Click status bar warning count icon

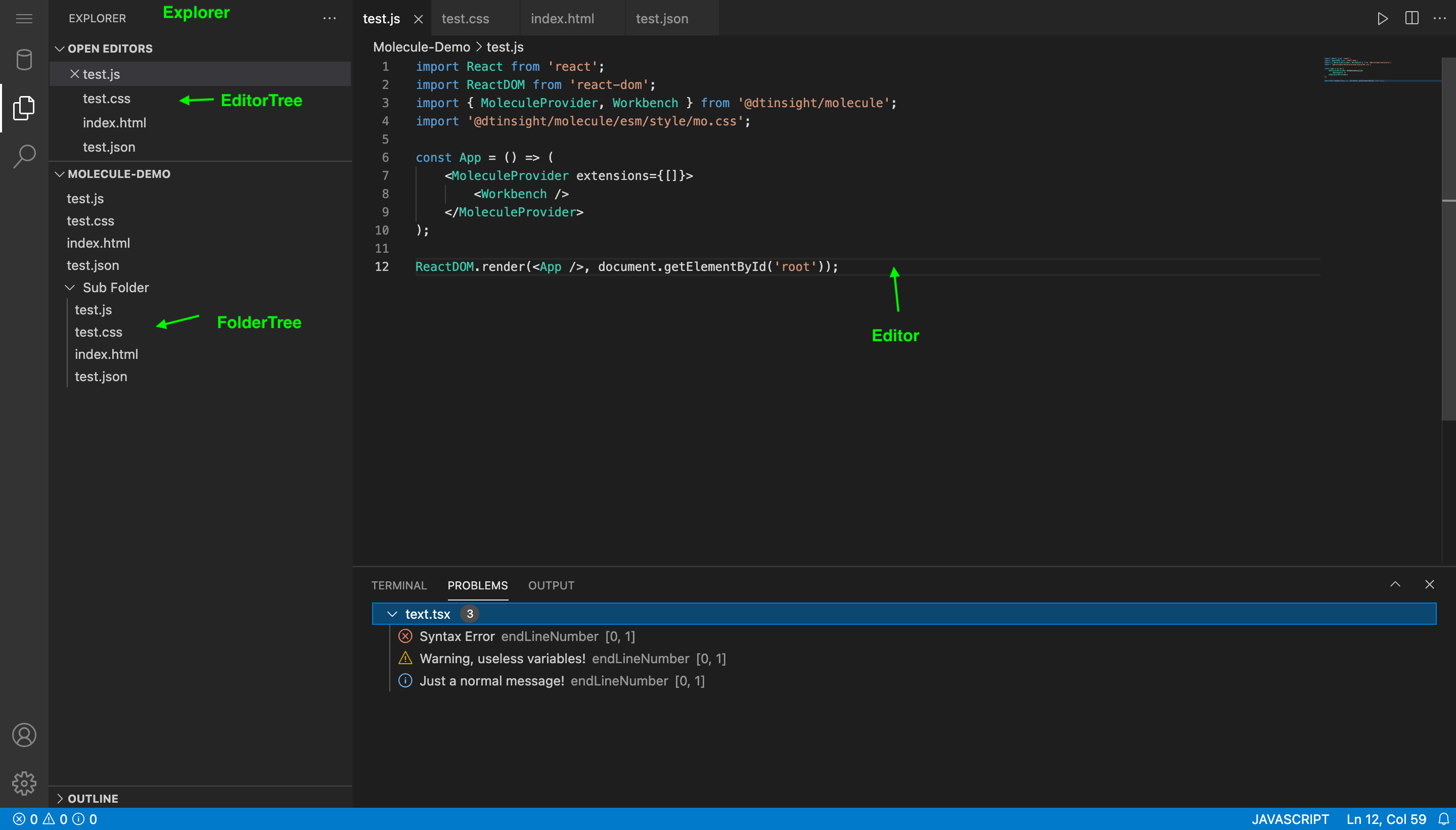tap(49, 819)
